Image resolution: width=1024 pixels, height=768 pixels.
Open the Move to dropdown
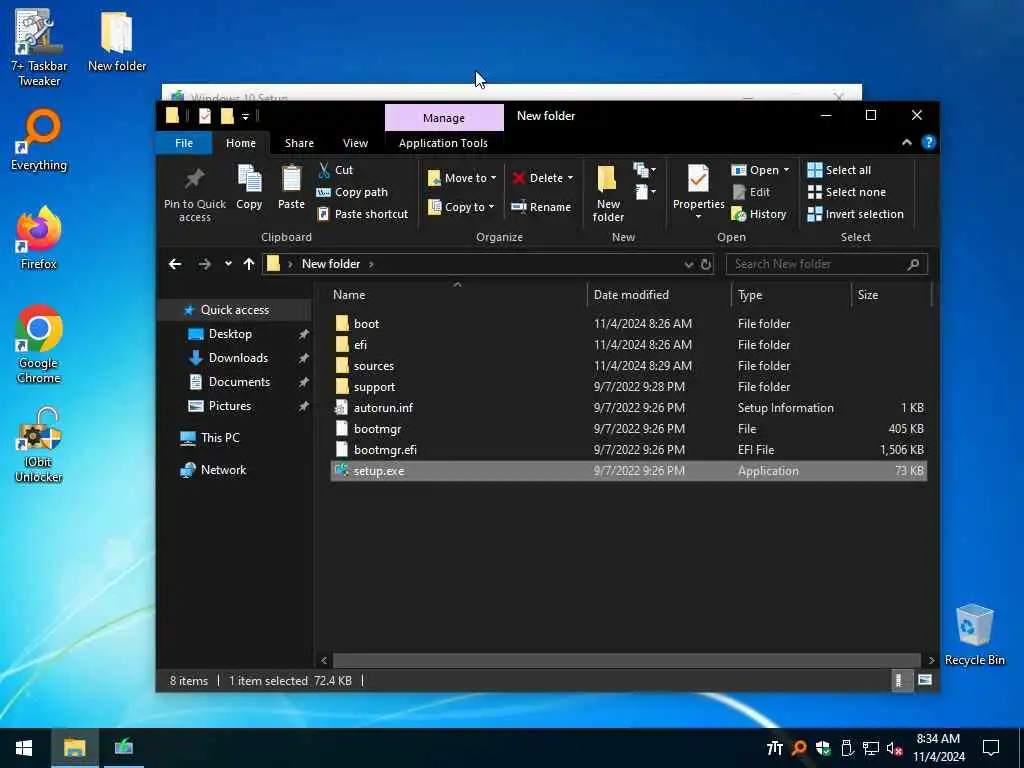(462, 178)
